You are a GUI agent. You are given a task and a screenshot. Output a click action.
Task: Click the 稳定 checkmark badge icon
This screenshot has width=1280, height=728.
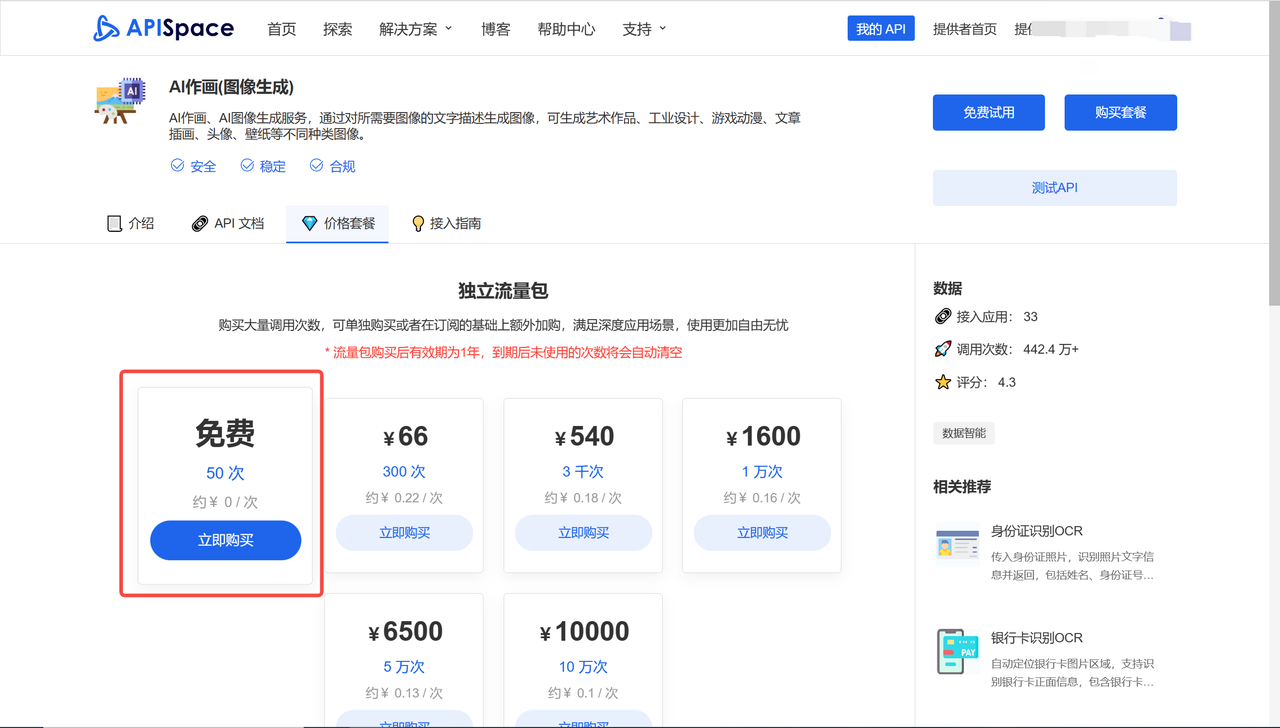click(x=246, y=165)
